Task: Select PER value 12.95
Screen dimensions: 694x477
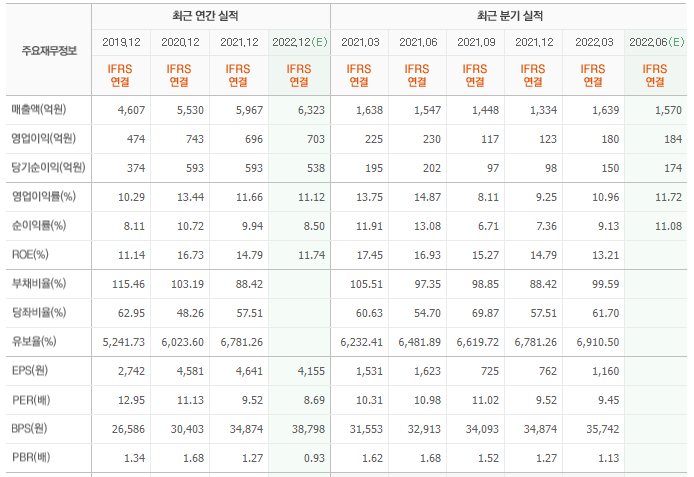Action: [131, 400]
